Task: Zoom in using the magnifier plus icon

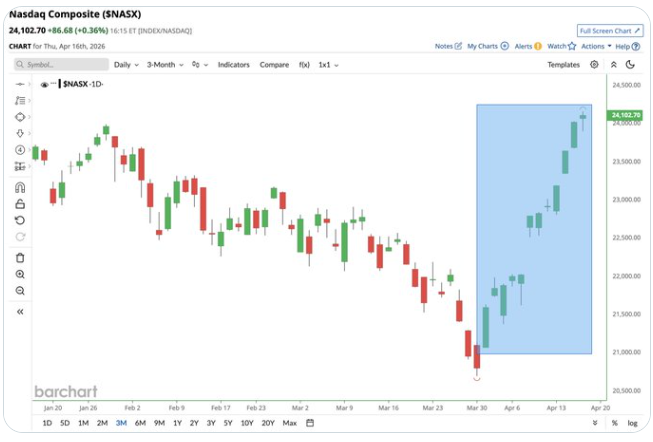Action: (20, 274)
